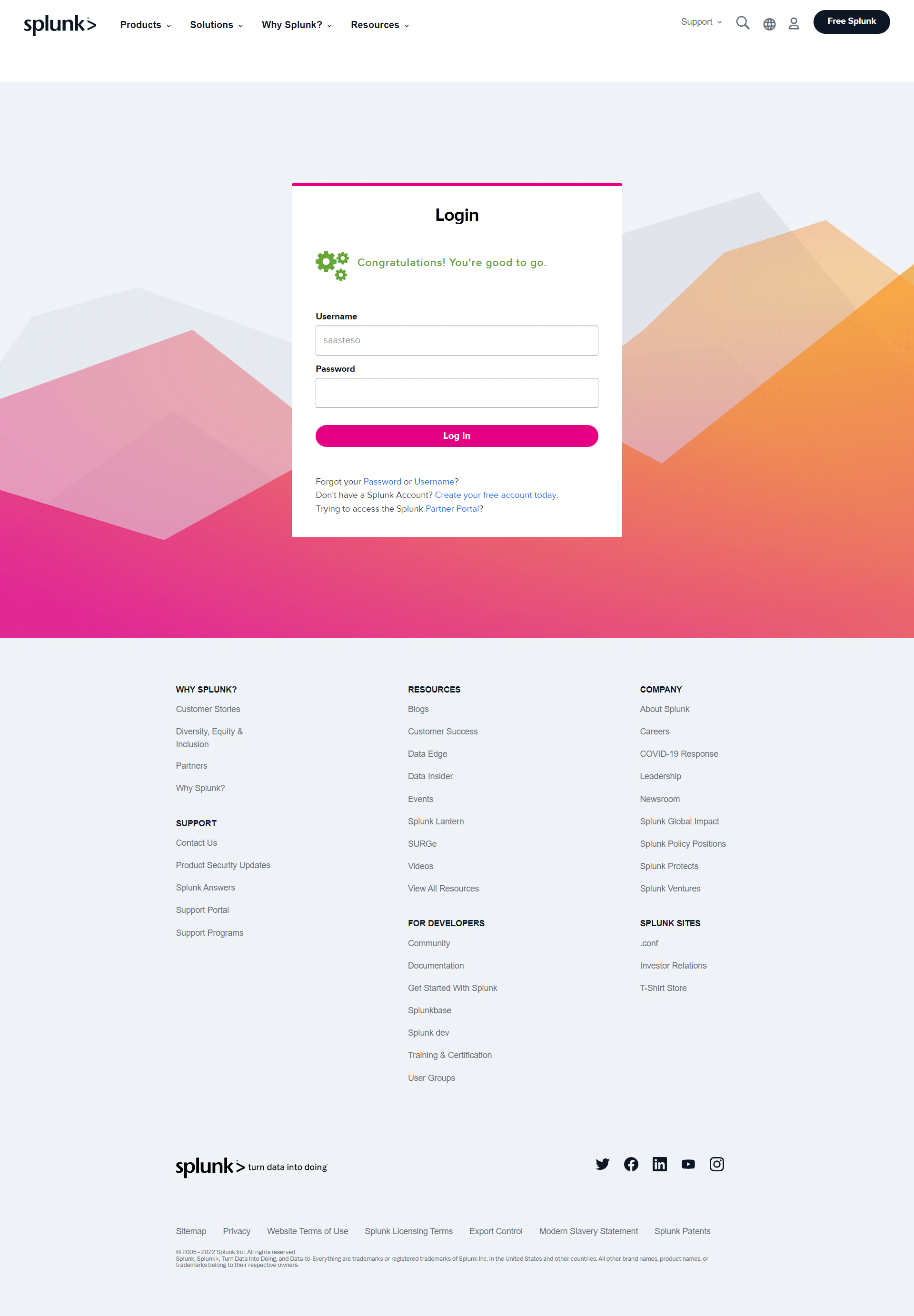914x1316 pixels.
Task: Open the search magnifier icon
Action: [742, 23]
